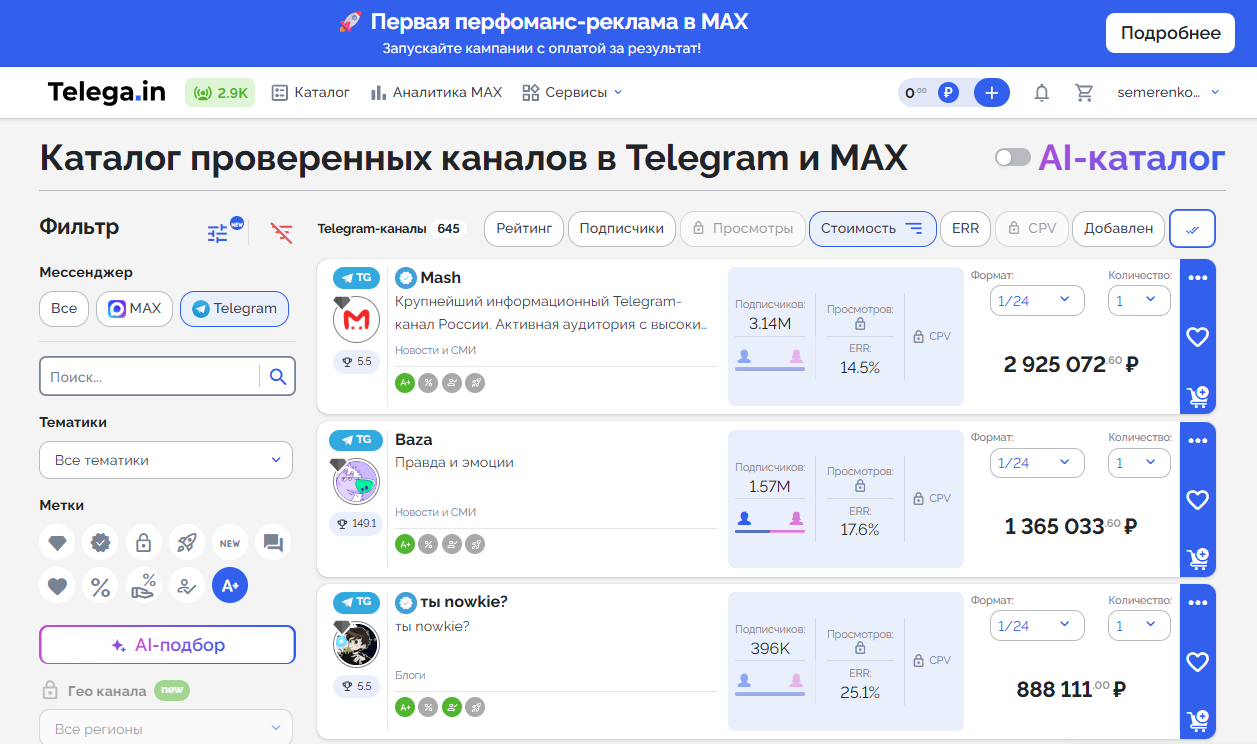Viewport: 1257px width, 744px height.
Task: Open the semerenko account dropdown
Action: pos(1169,92)
